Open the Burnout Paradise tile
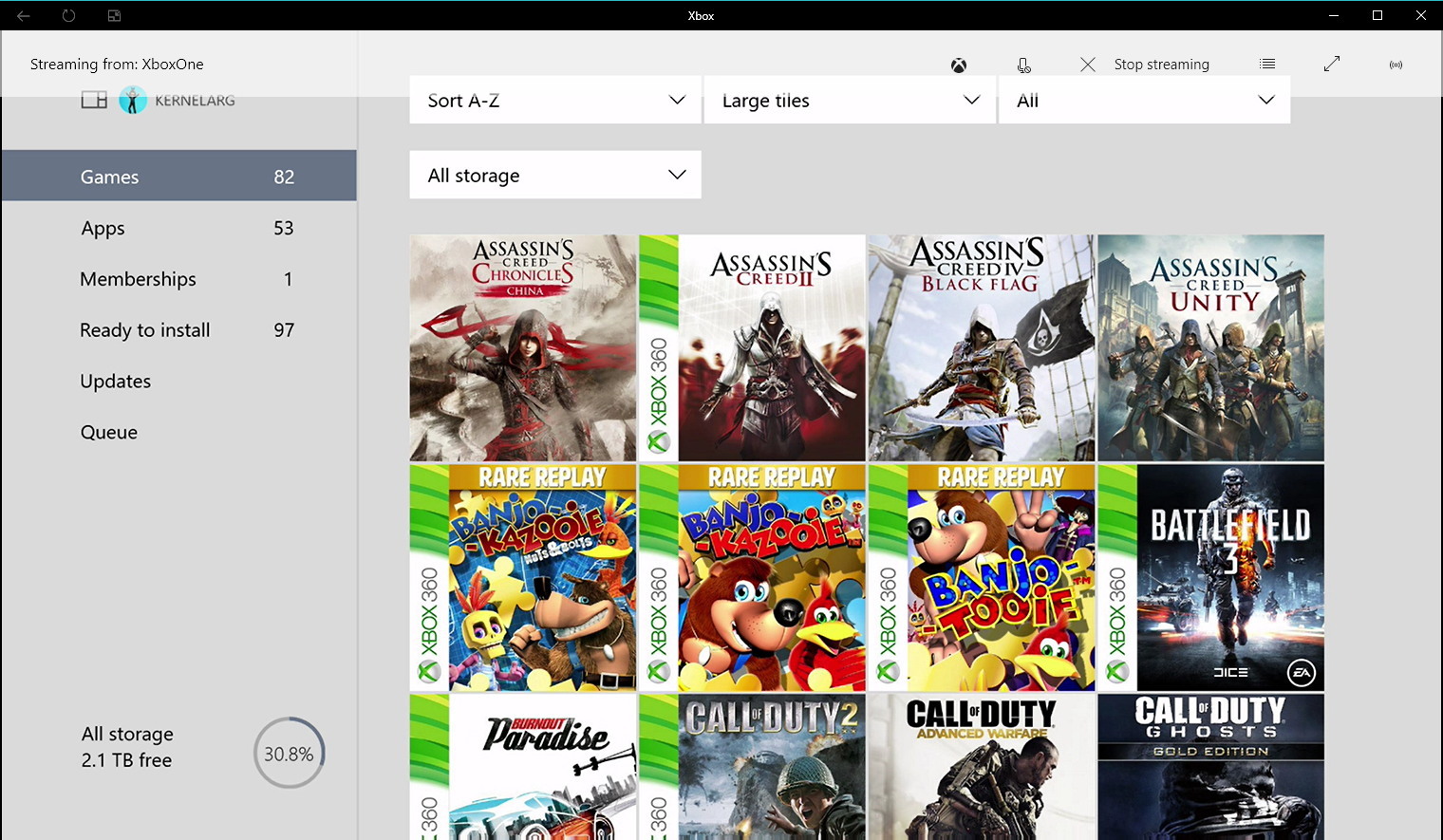Screen dimensions: 1443x840 523,767
